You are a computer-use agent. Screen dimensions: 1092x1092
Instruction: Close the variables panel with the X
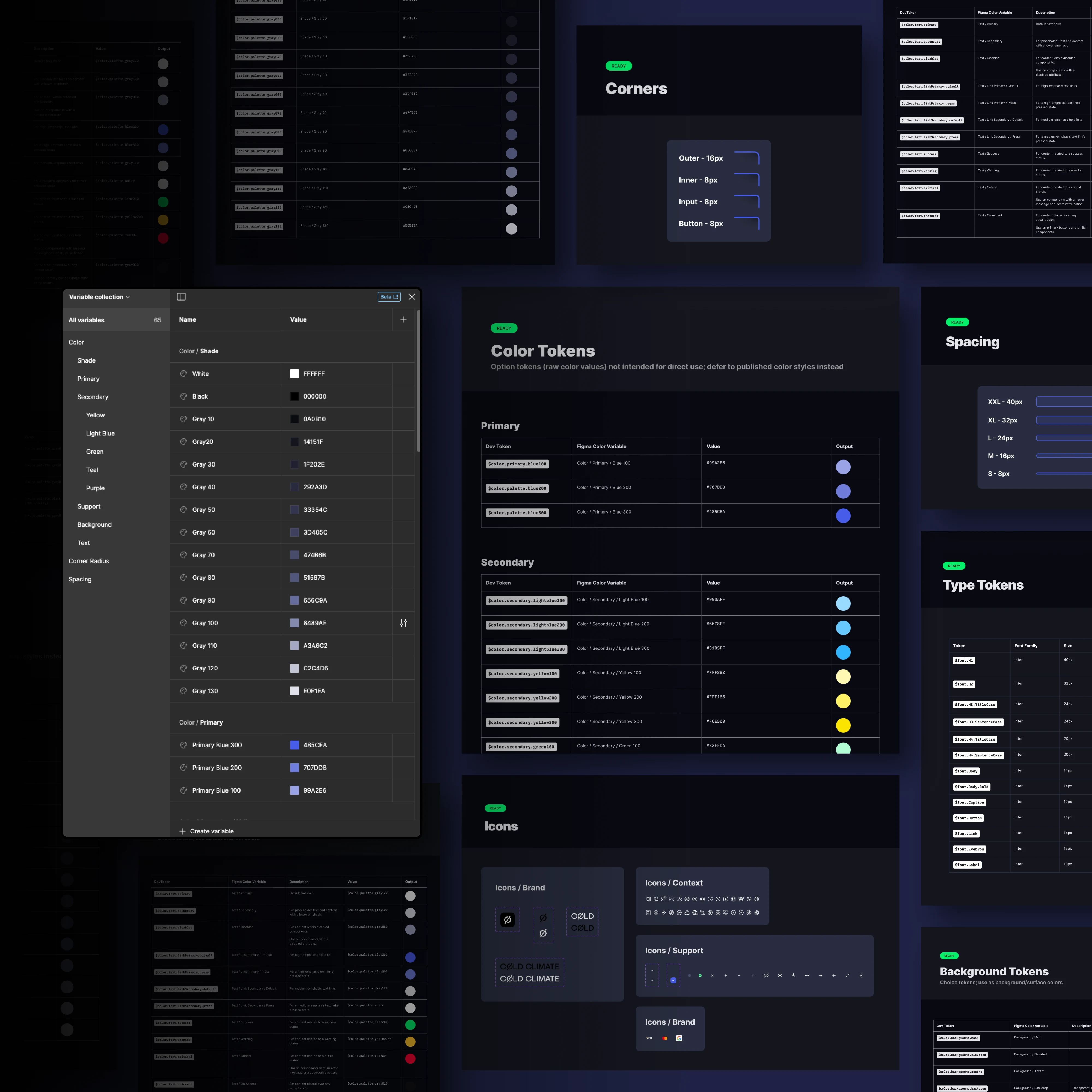pyautogui.click(x=411, y=297)
